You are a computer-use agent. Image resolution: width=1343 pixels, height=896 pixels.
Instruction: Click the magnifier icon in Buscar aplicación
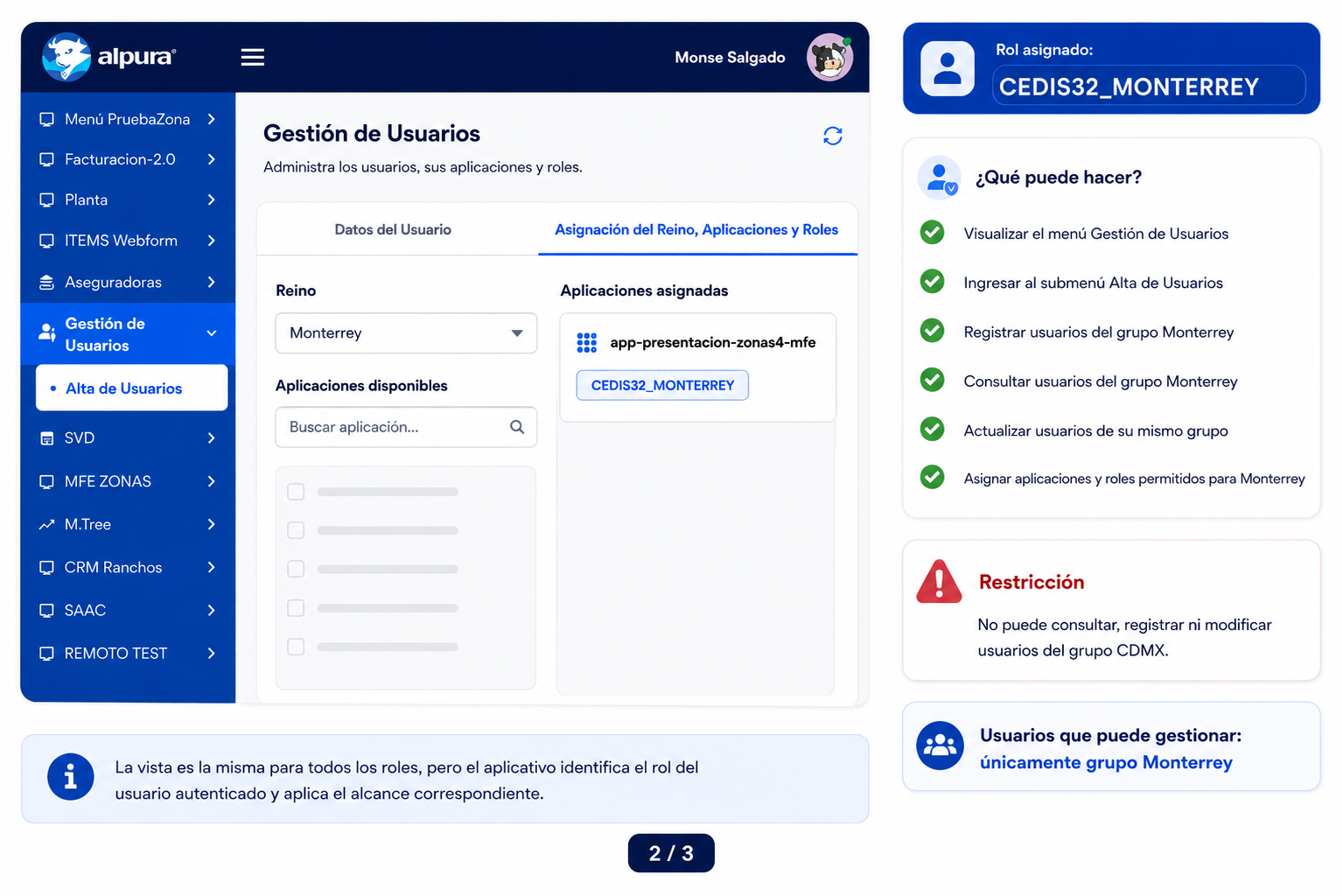tap(517, 427)
